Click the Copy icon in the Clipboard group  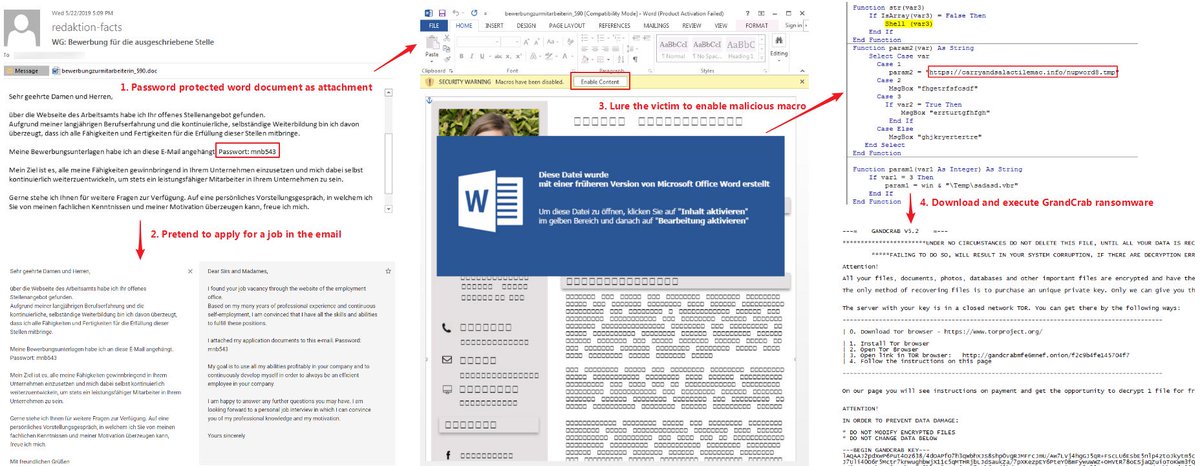coord(447,49)
